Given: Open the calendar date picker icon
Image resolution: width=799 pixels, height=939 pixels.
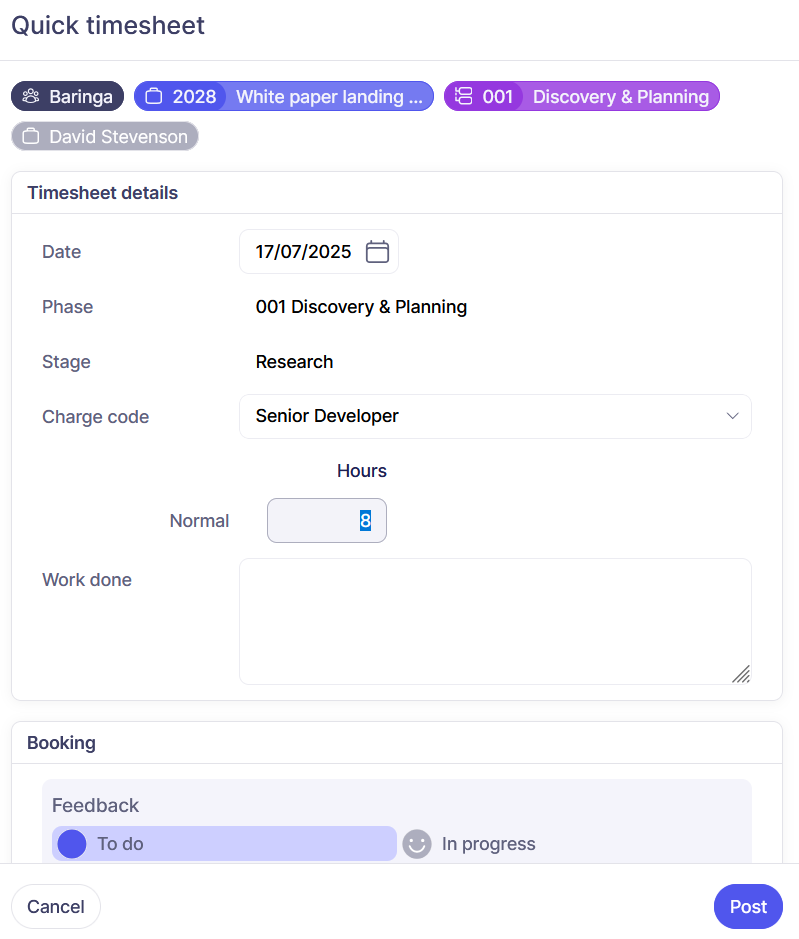Looking at the screenshot, I should pos(377,252).
